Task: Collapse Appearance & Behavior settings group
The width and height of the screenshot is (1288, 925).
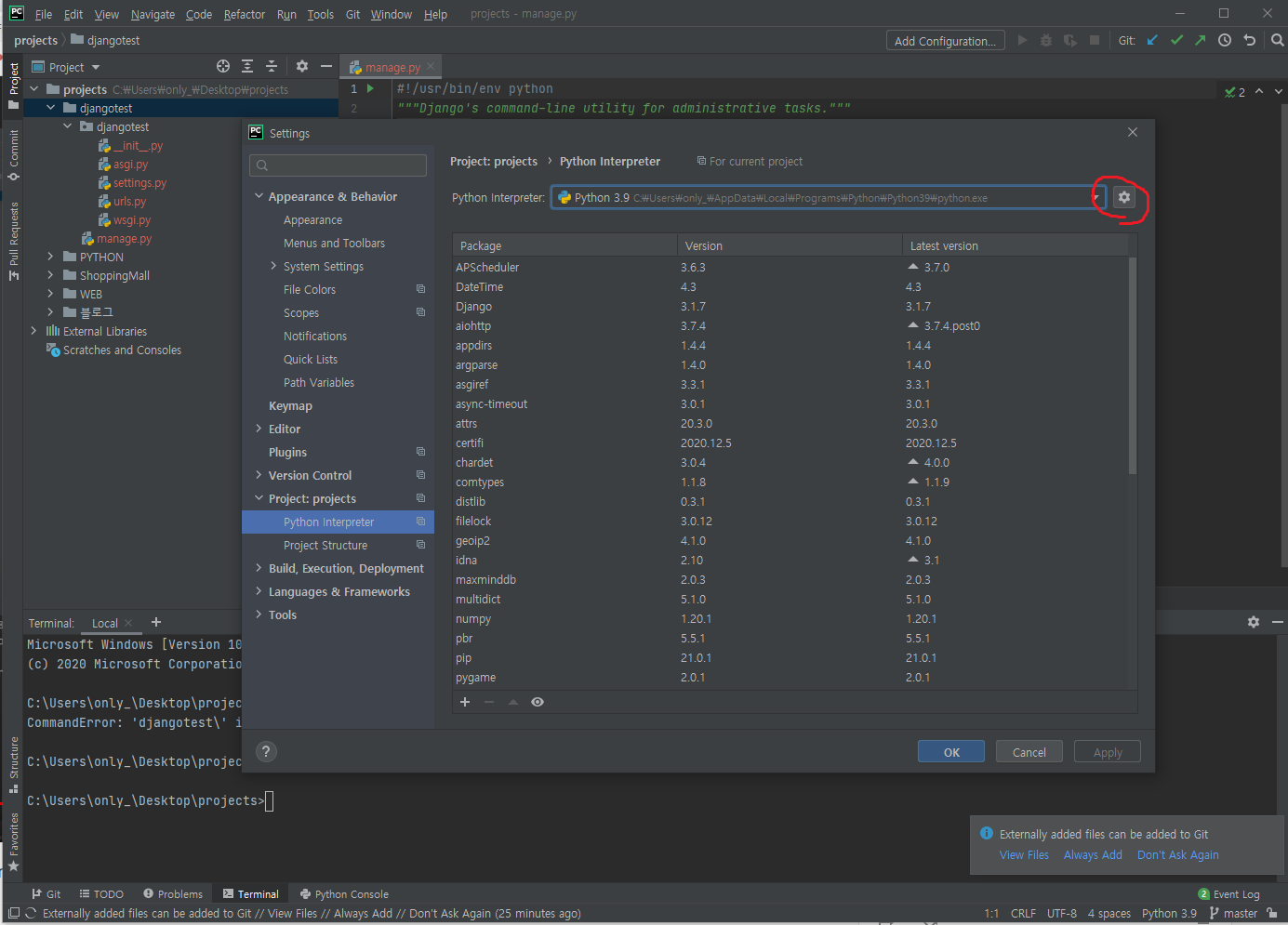Action: (259, 196)
